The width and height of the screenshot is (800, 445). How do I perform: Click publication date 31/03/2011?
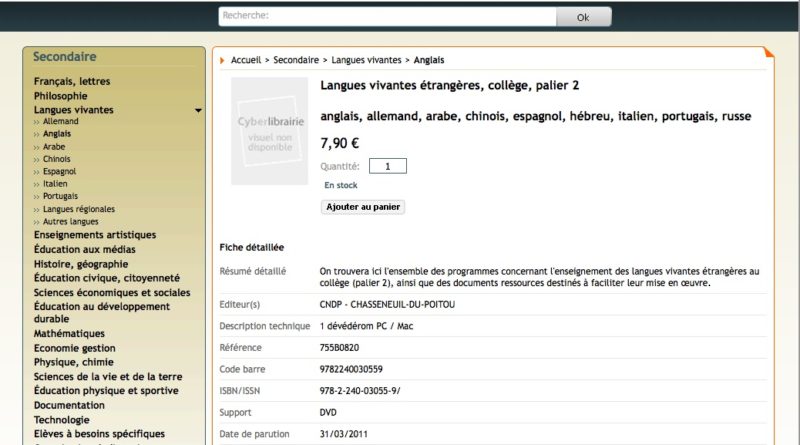[x=343, y=434]
